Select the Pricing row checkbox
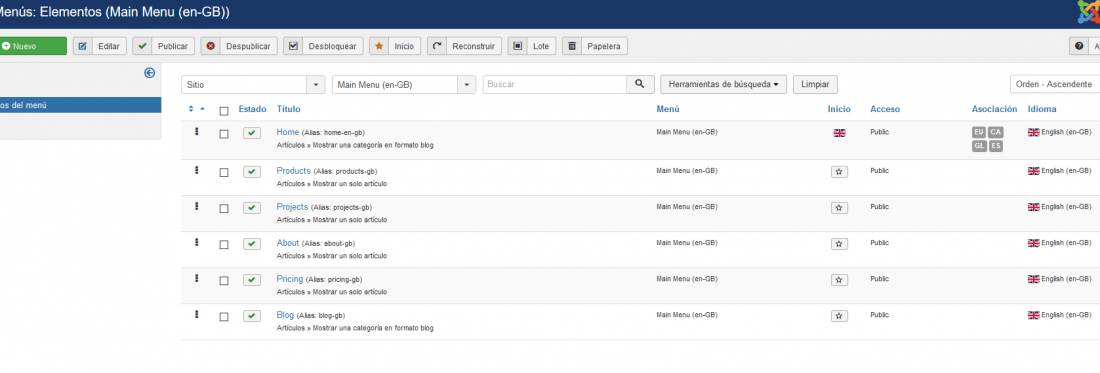The width and height of the screenshot is (1100, 373). (x=224, y=280)
